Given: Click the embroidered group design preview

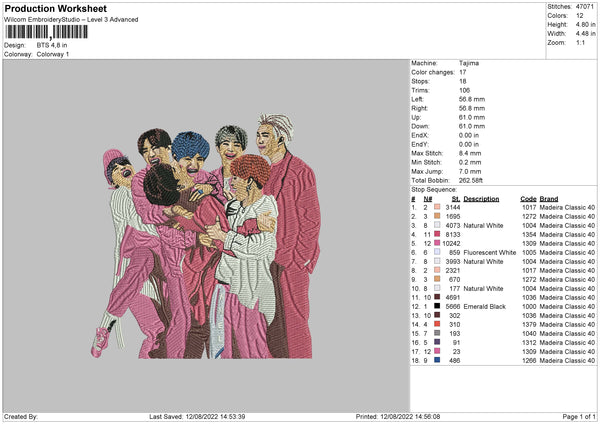Looking at the screenshot, I should (206, 236).
